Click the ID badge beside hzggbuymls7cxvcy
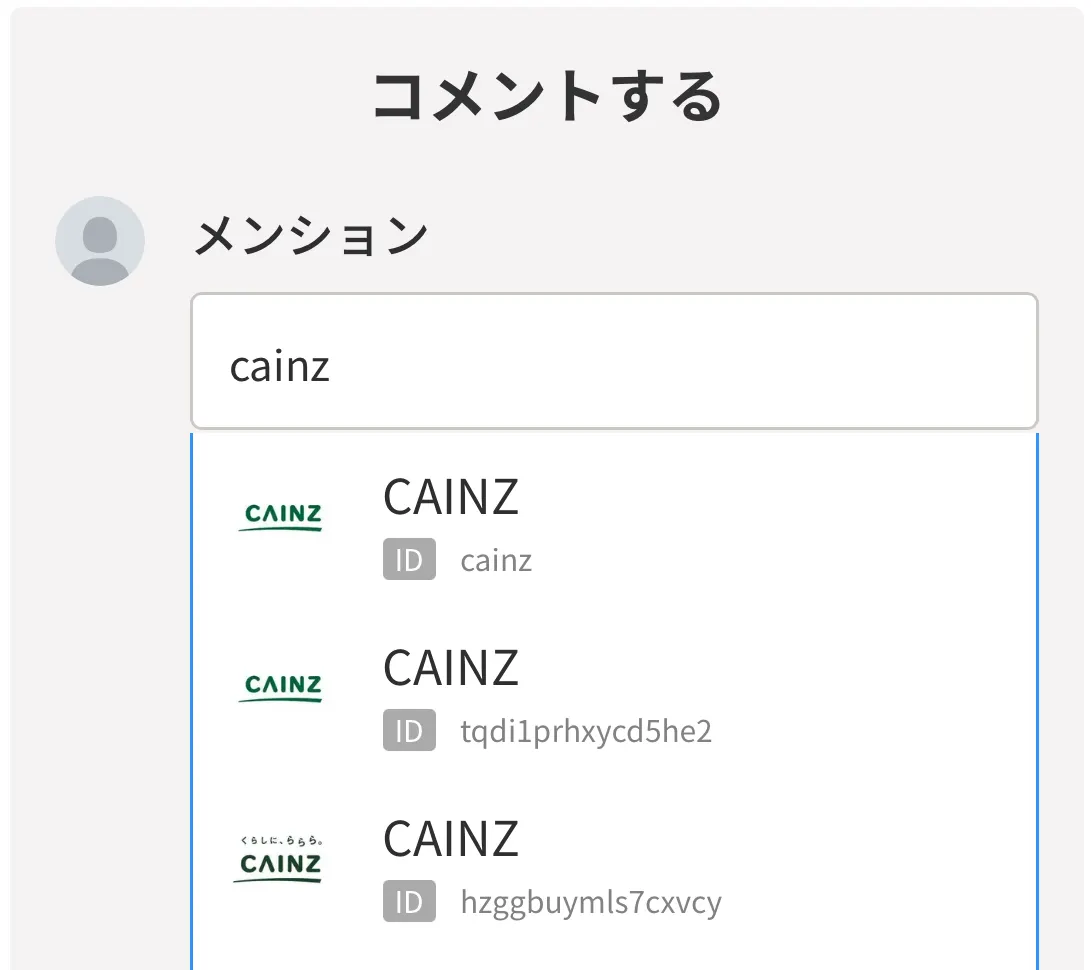 [x=409, y=901]
